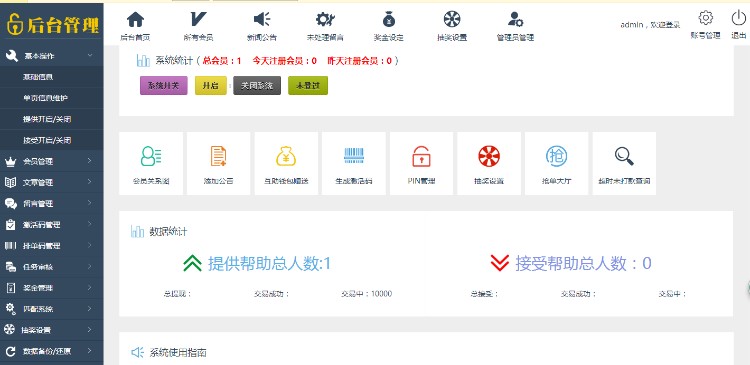Open 奖金设定 money bag icon in top bar
The image size is (750, 365).
[x=389, y=19]
